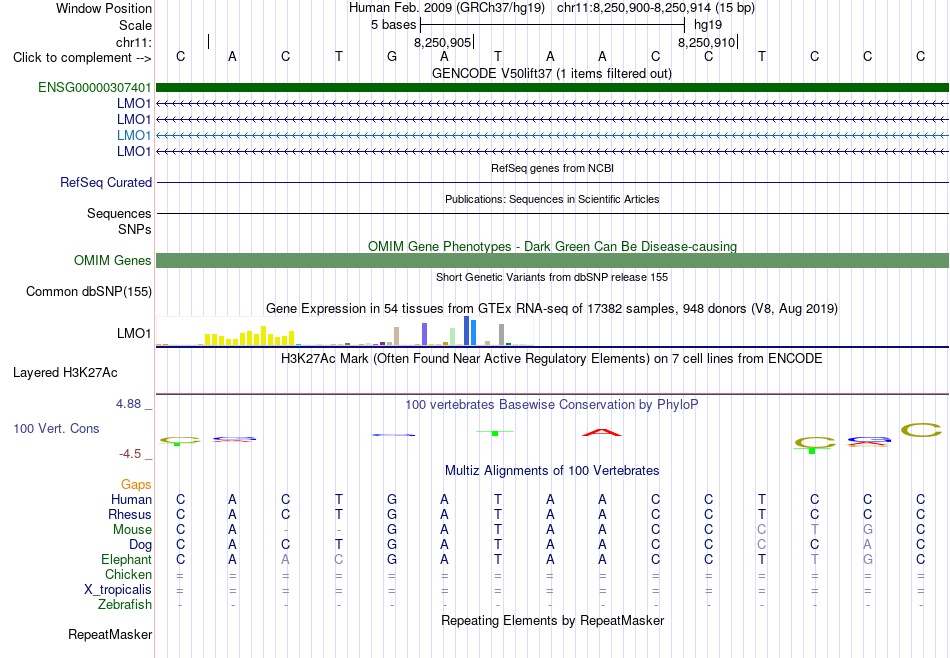This screenshot has width=950, height=658.
Task: Click the 8,250,910 ruler position marker
Action: (706, 42)
